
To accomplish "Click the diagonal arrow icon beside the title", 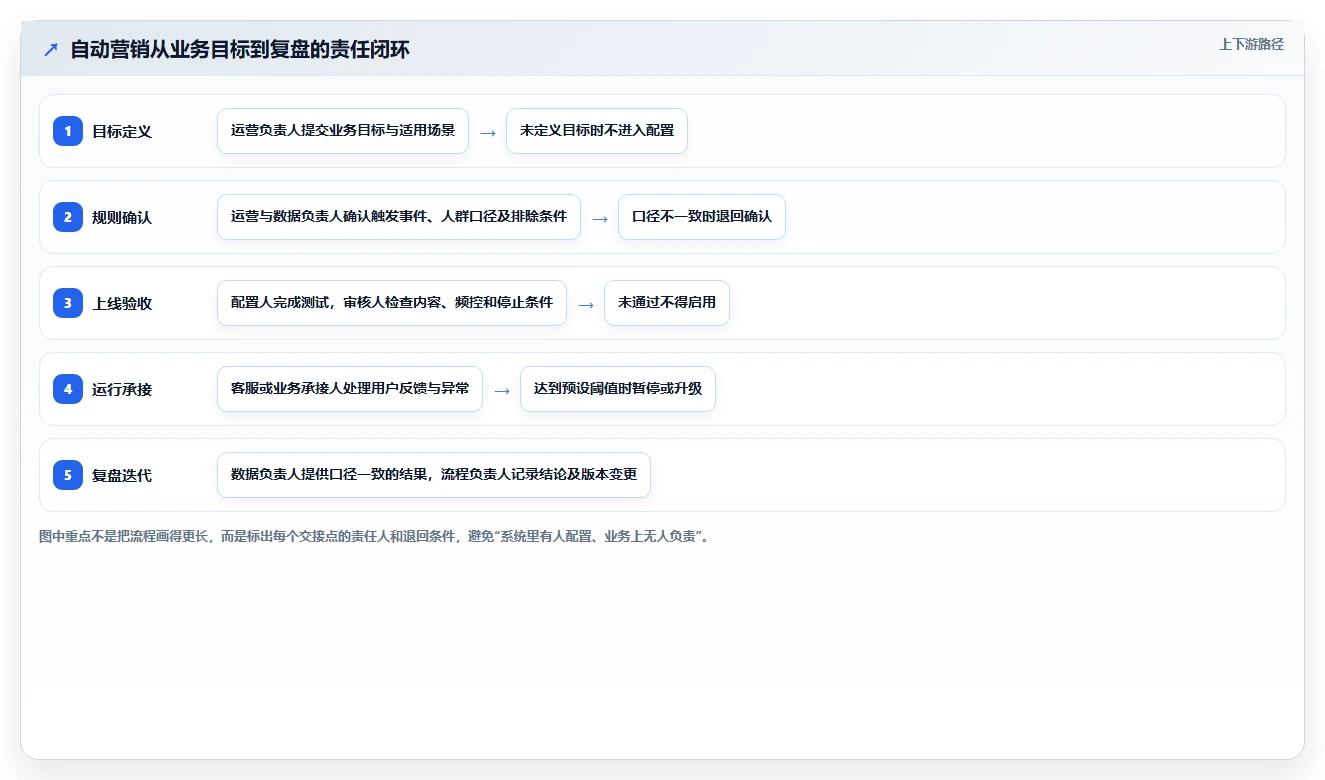I will pyautogui.click(x=51, y=50).
